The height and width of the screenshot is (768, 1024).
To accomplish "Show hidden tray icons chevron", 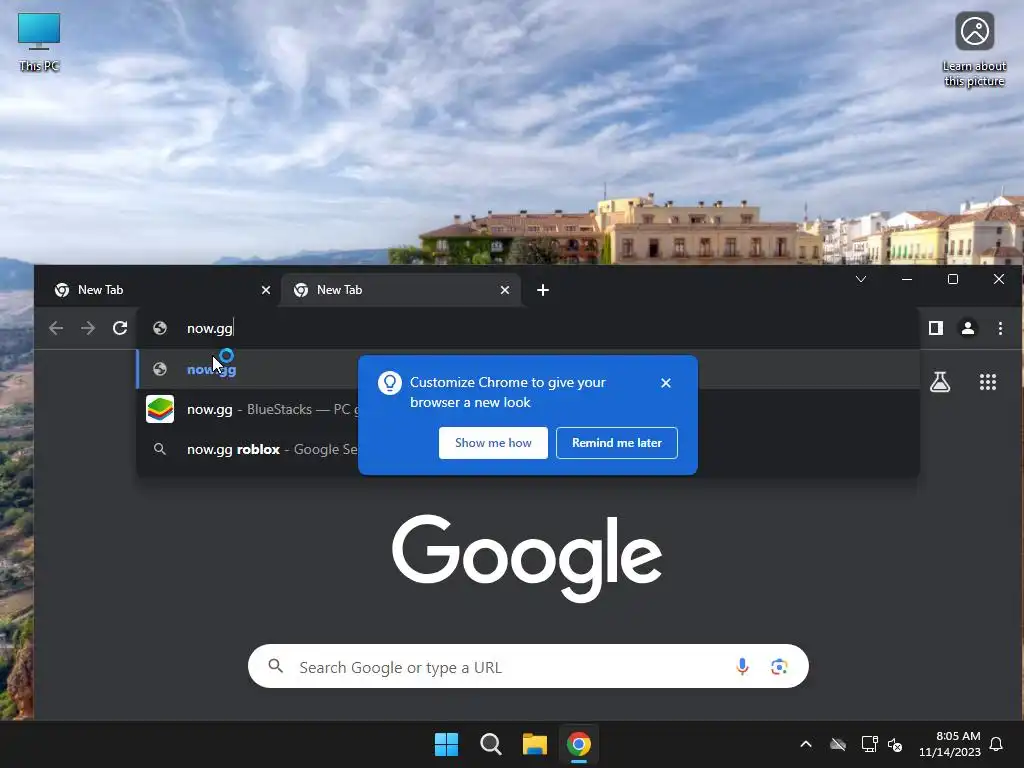I will [x=806, y=744].
